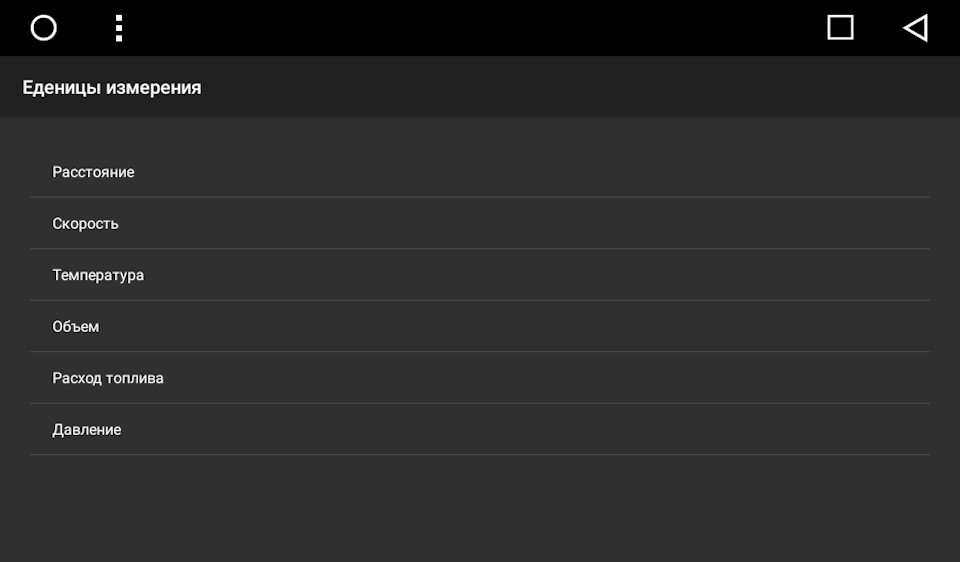This screenshot has height=562, width=960.
Task: Change distance units via the Расстояние row
Action: click(480, 172)
